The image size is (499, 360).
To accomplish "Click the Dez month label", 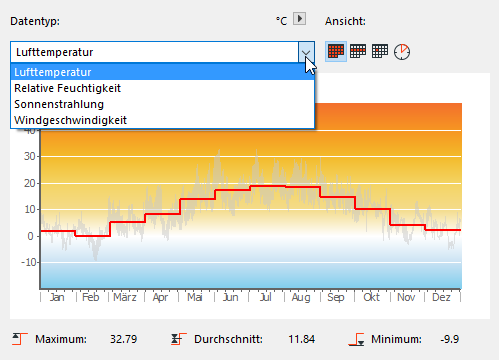I will point(441,297).
